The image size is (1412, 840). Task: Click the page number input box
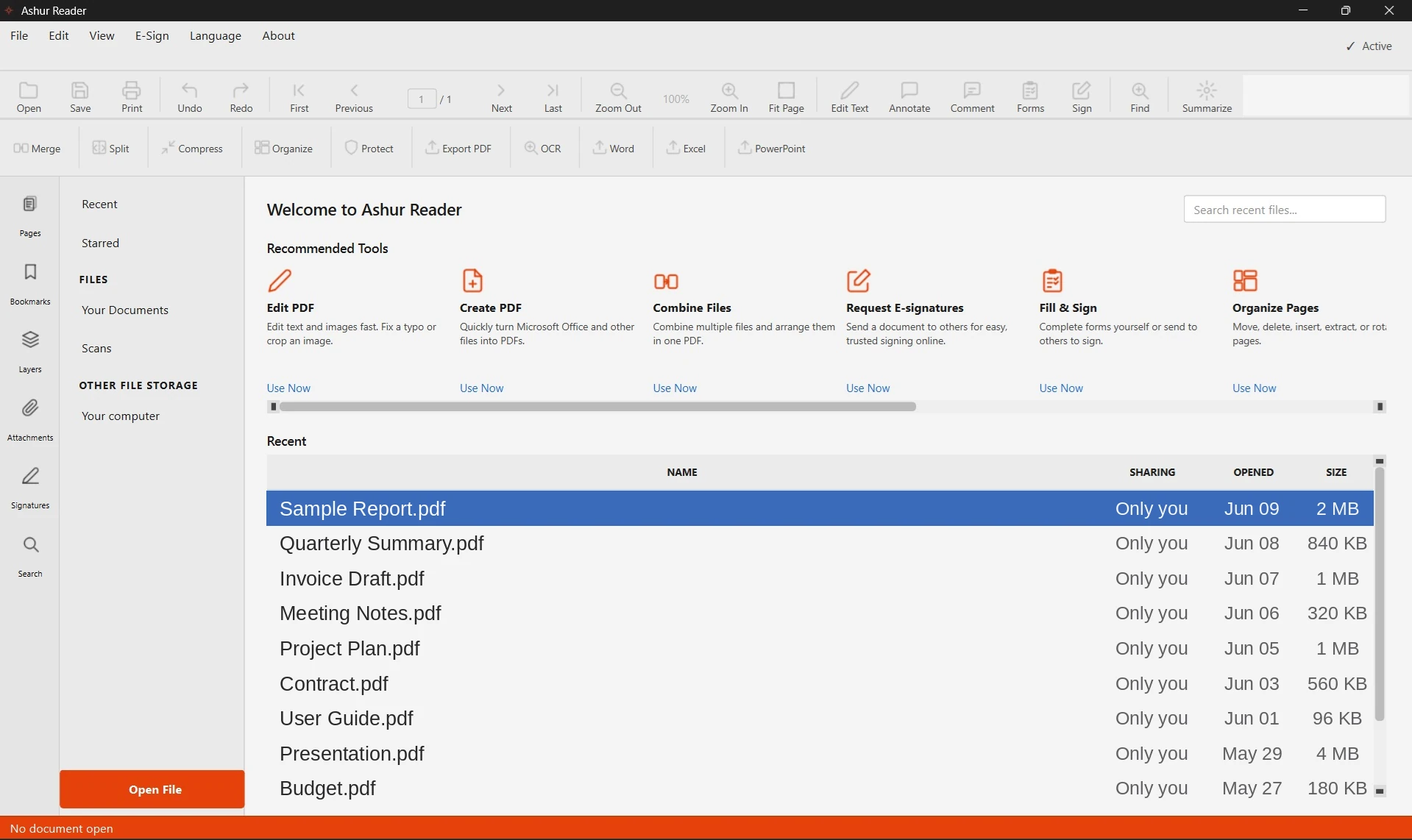point(422,99)
